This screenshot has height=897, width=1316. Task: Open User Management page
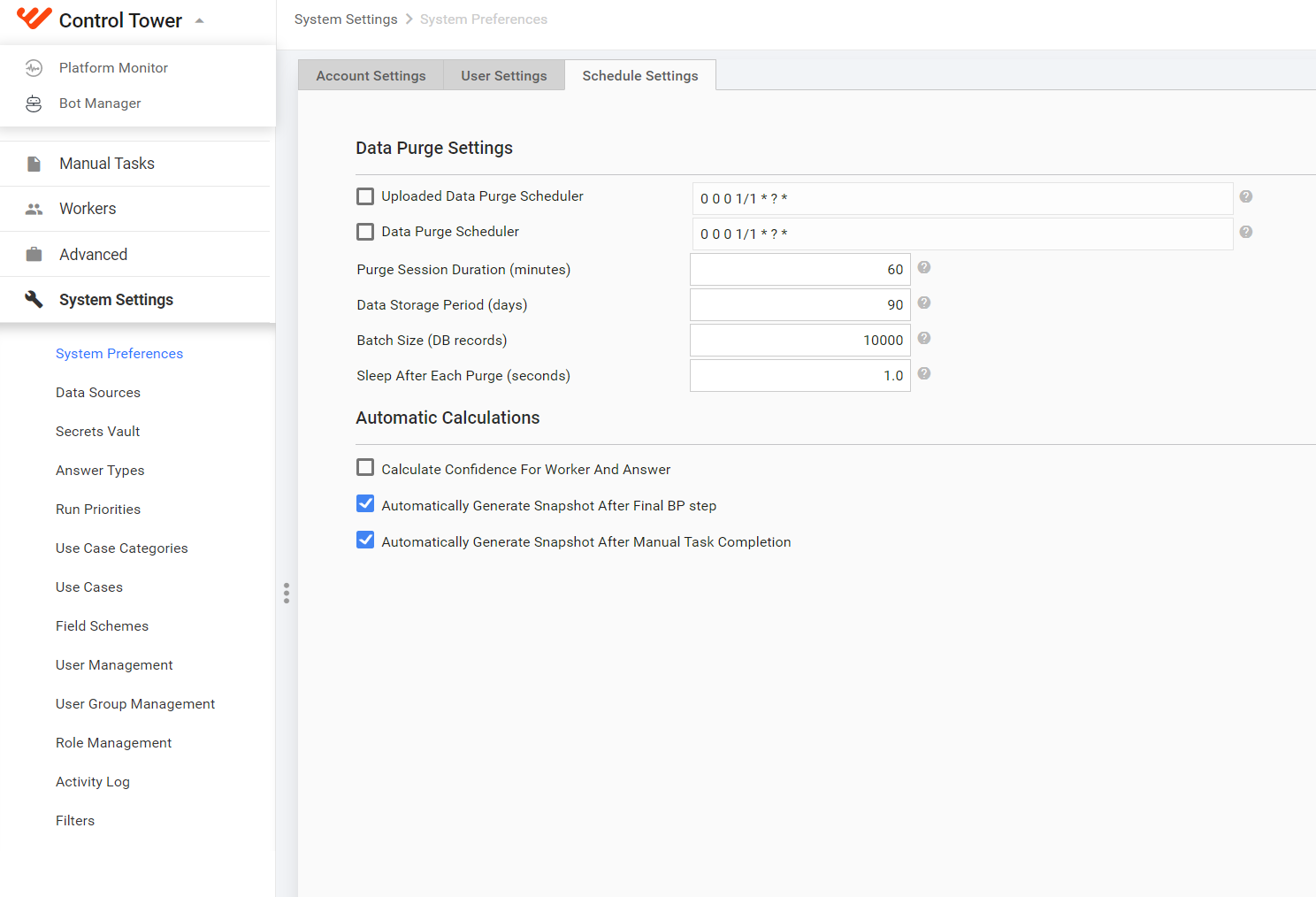(x=114, y=665)
